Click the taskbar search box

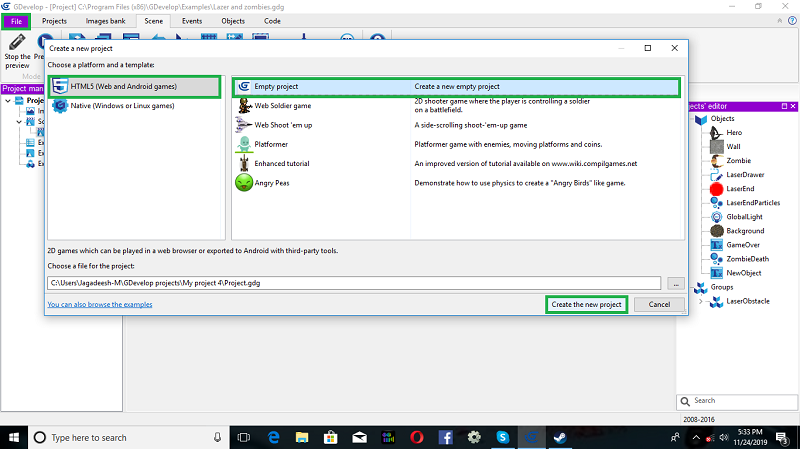click(128, 438)
